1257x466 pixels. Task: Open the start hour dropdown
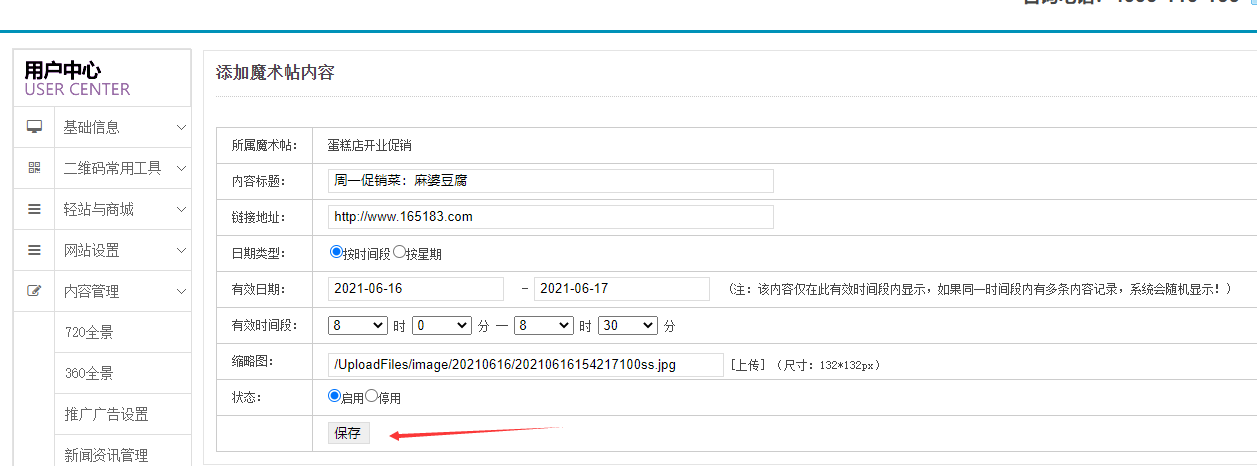pos(358,325)
